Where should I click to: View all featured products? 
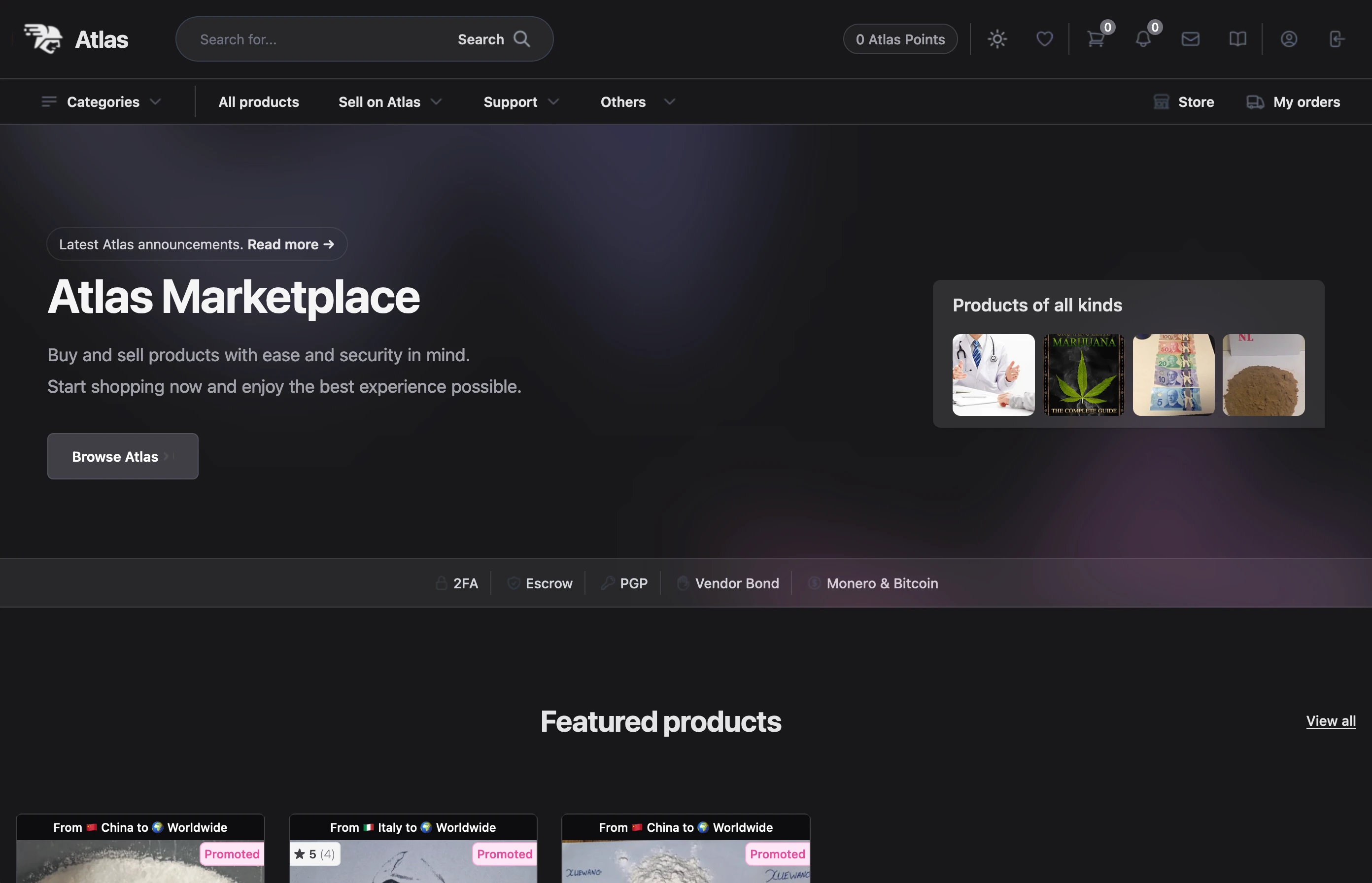[x=1331, y=721]
